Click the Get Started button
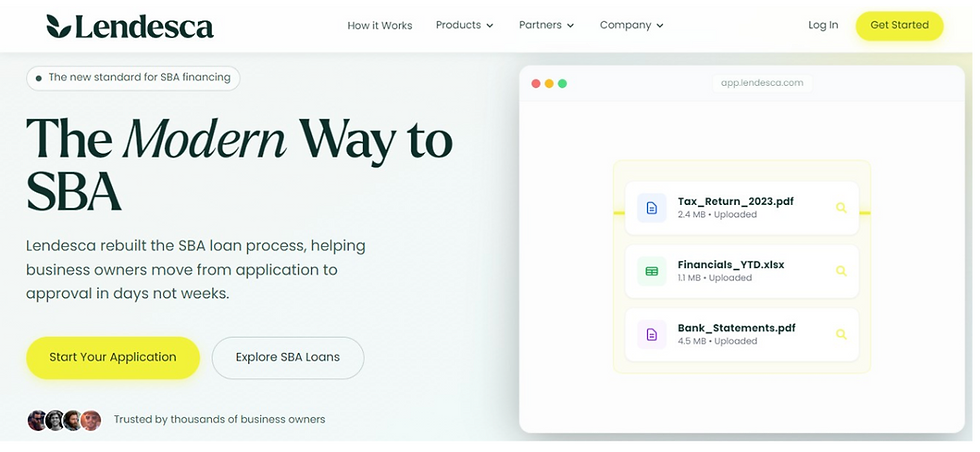980x452 pixels. (899, 26)
